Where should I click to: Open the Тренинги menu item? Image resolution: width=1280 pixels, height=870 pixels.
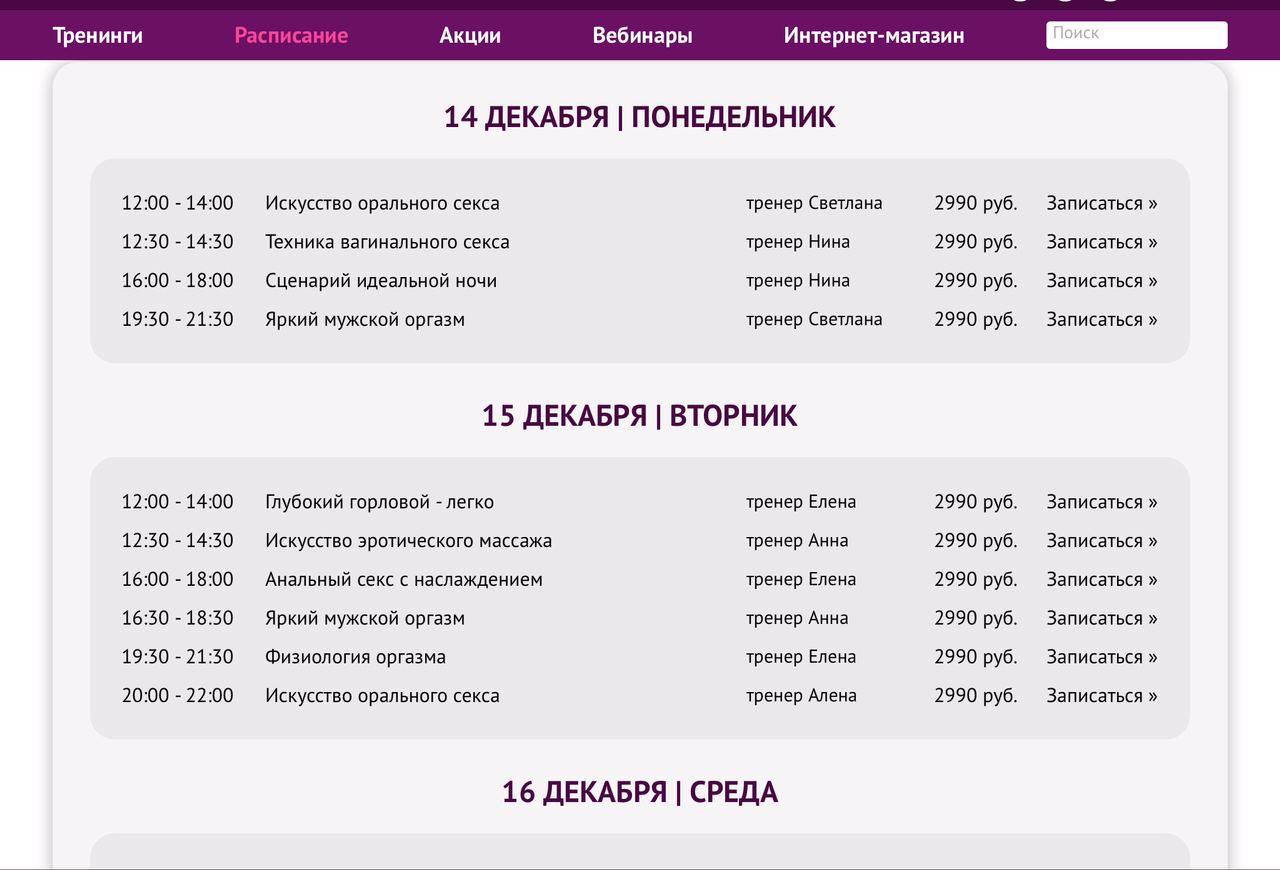click(98, 35)
